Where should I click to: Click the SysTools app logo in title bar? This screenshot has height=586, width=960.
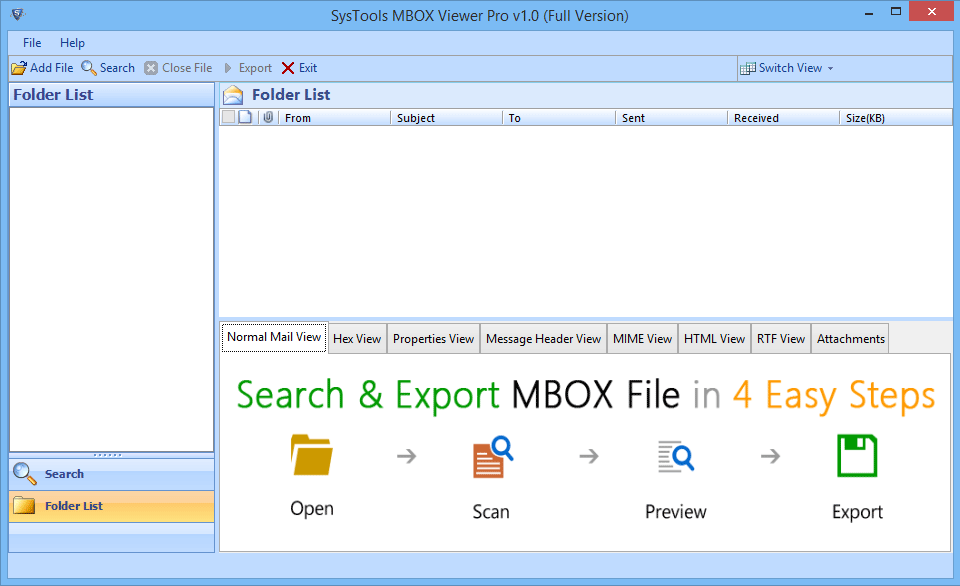(x=18, y=13)
